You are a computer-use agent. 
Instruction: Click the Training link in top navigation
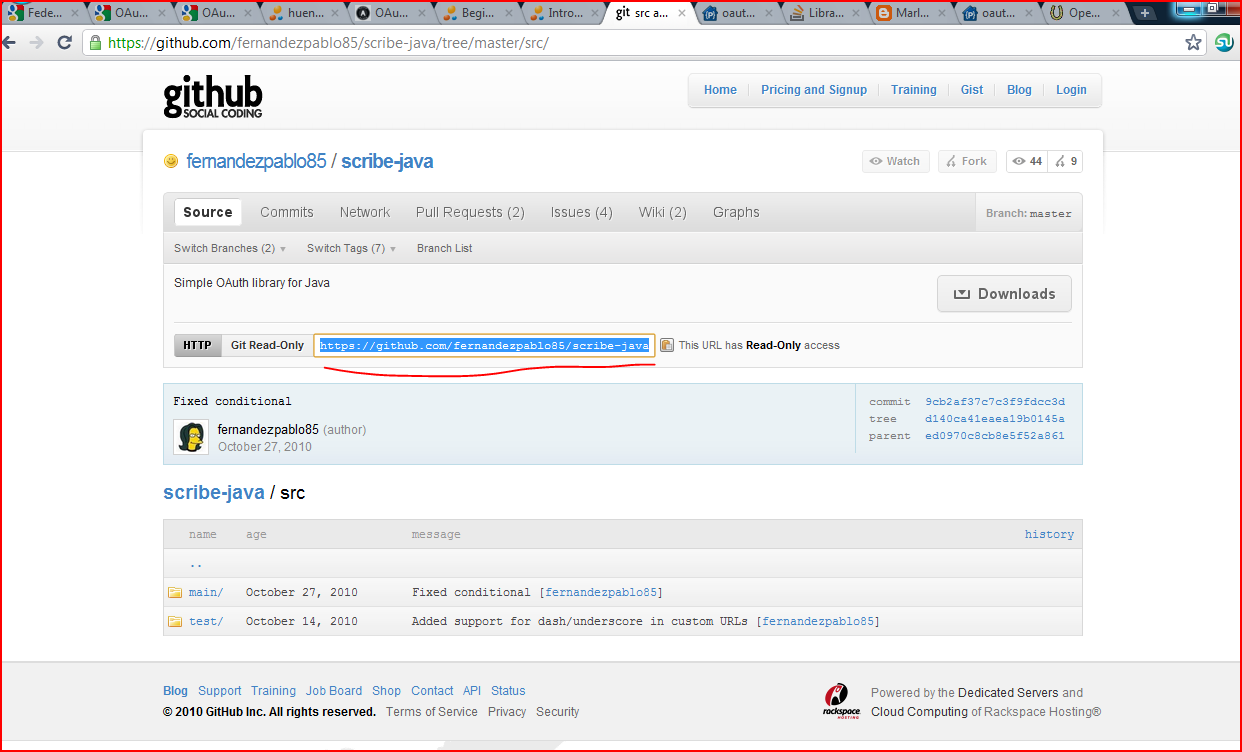[x=914, y=90]
